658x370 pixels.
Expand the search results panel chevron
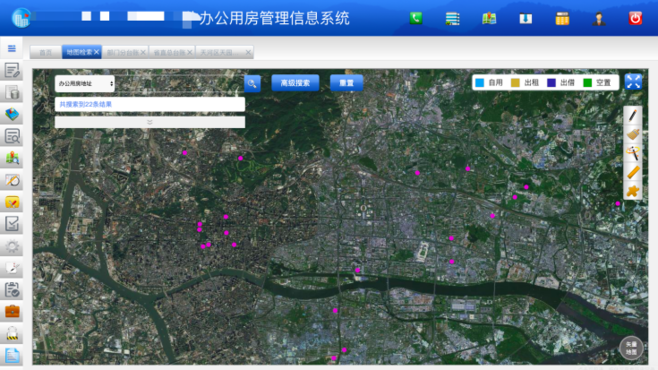pyautogui.click(x=150, y=122)
